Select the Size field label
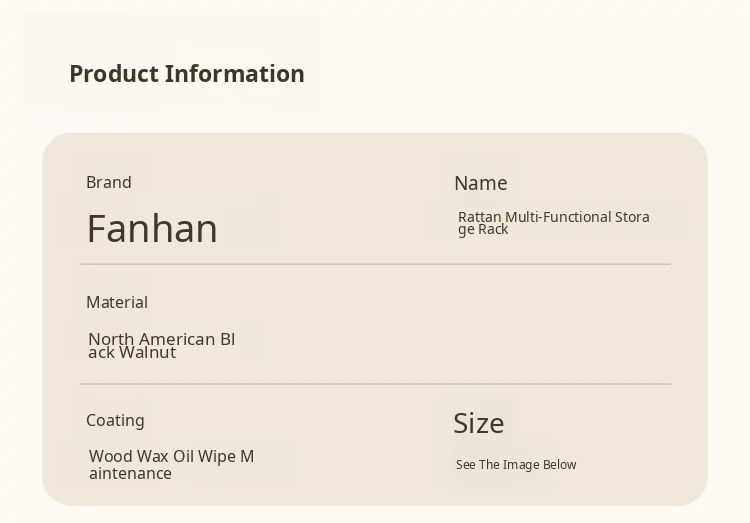 click(x=478, y=423)
